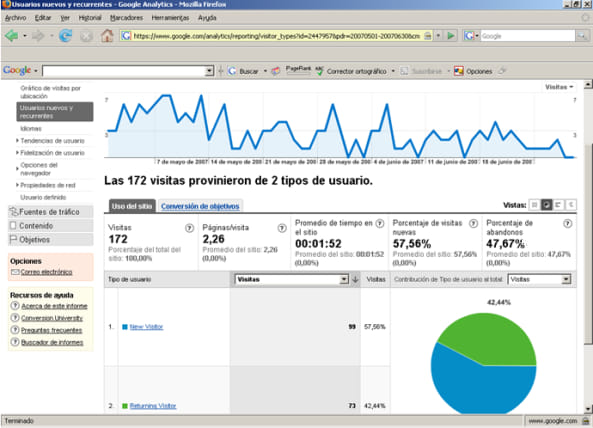The width and height of the screenshot is (593, 428).
Task: Select Idiomas report in sidebar
Action: point(31,129)
